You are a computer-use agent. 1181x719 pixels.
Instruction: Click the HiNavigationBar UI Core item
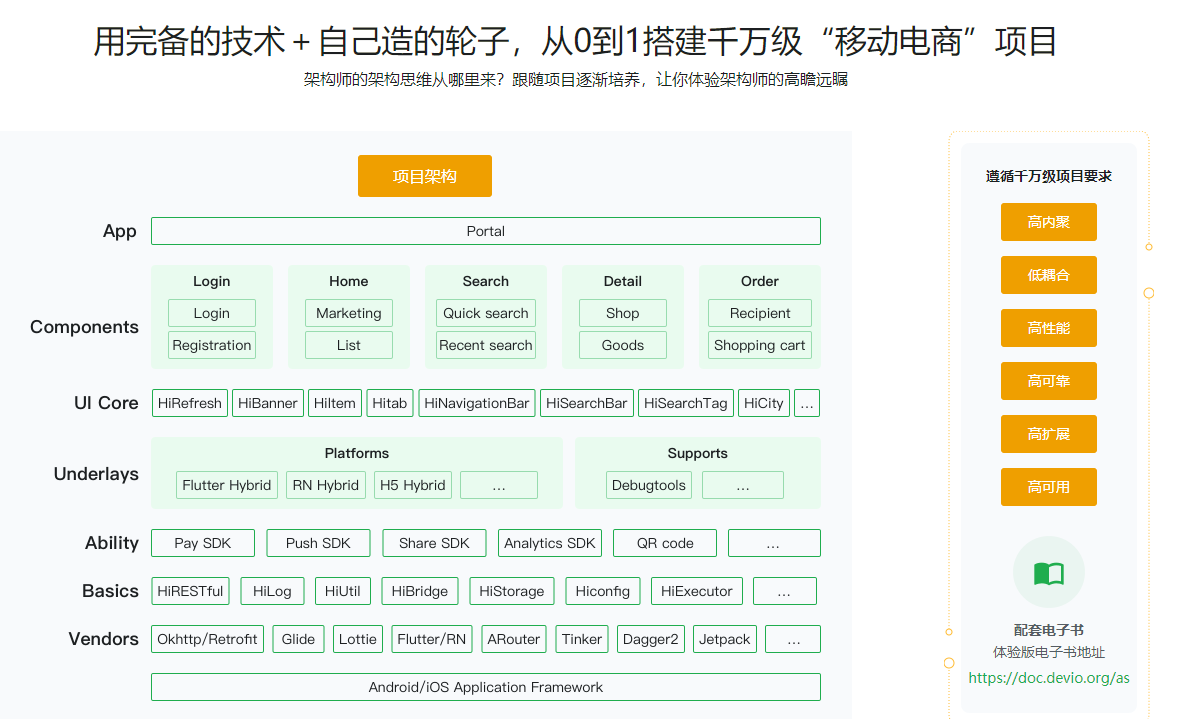[476, 403]
